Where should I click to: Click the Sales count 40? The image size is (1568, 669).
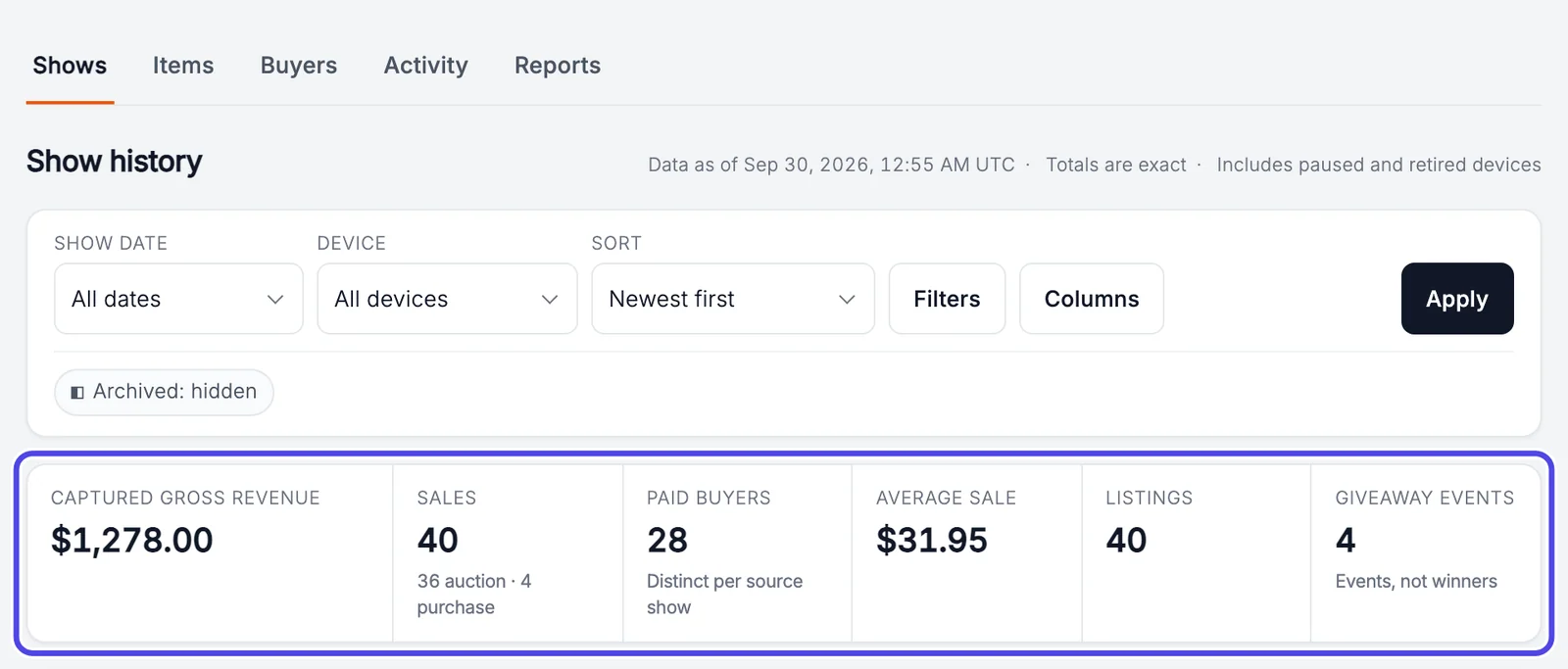437,540
